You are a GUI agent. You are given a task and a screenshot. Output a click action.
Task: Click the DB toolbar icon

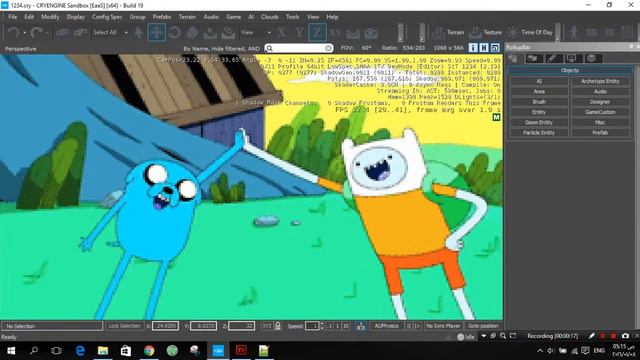click(x=591, y=32)
